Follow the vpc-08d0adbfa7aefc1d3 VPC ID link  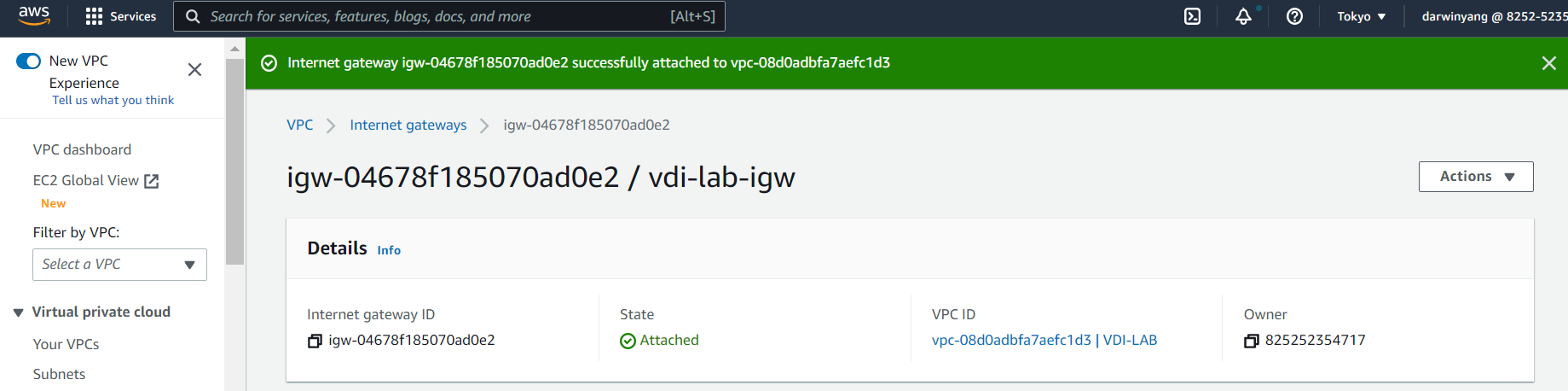pyautogui.click(x=1010, y=340)
